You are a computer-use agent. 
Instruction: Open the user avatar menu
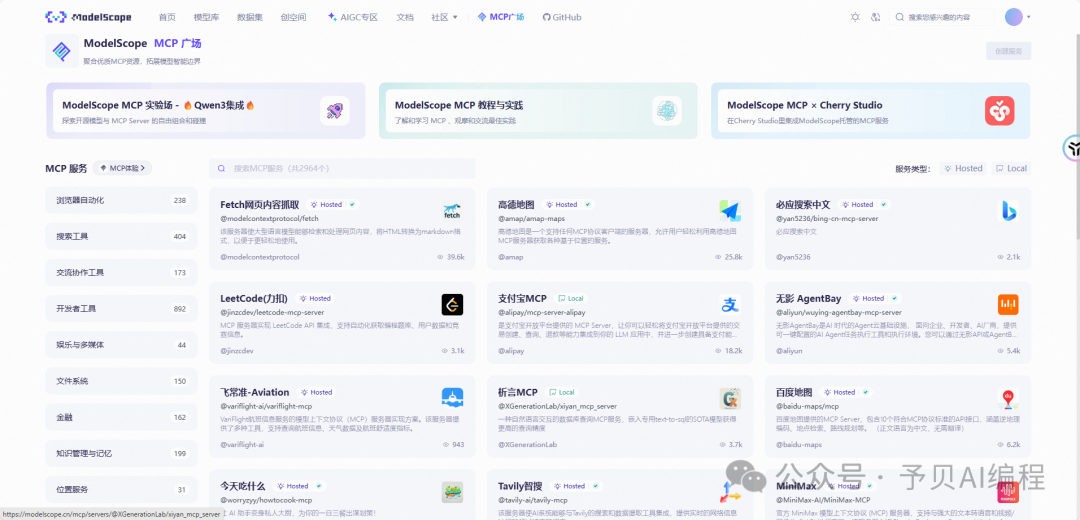pos(1014,17)
